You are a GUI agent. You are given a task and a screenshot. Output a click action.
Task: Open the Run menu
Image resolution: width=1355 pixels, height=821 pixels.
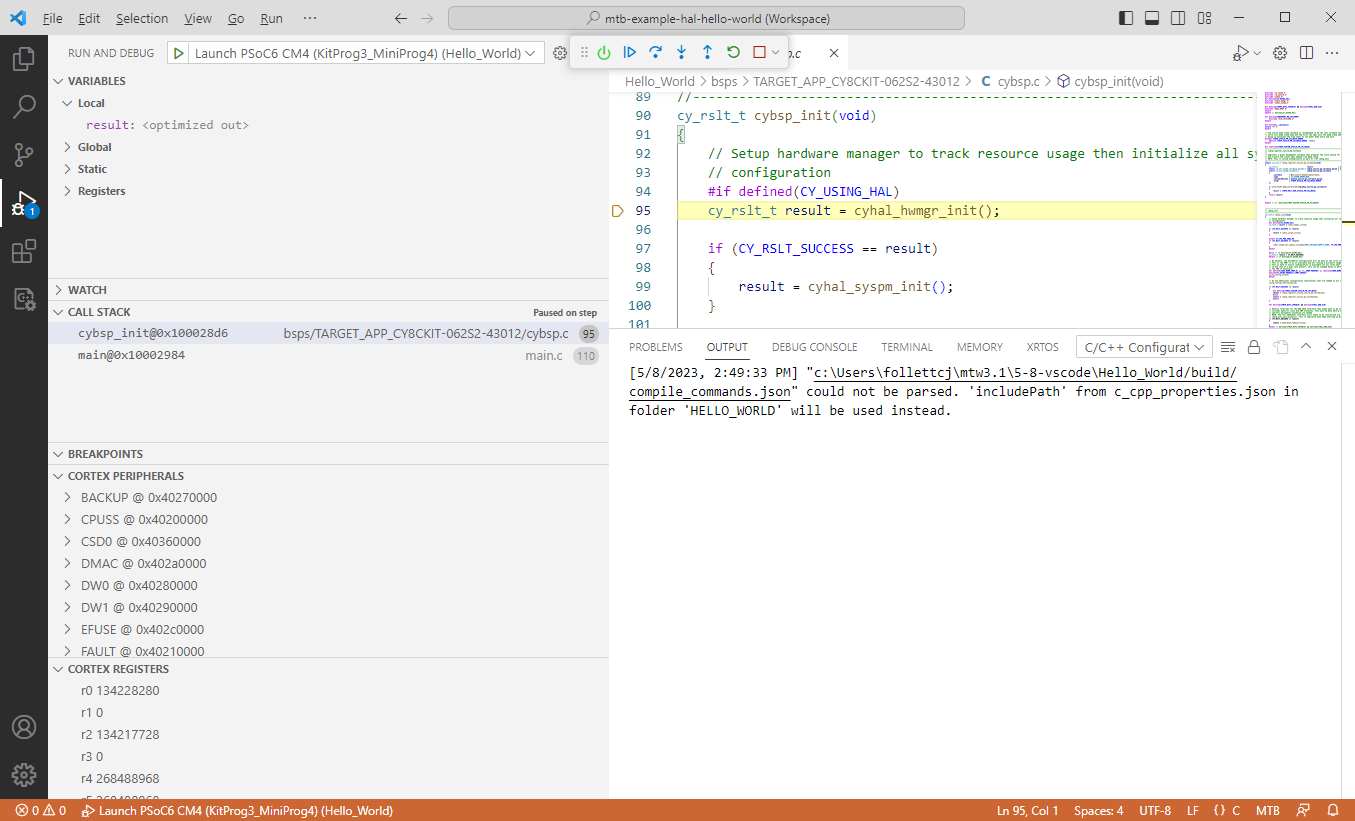[x=271, y=19]
